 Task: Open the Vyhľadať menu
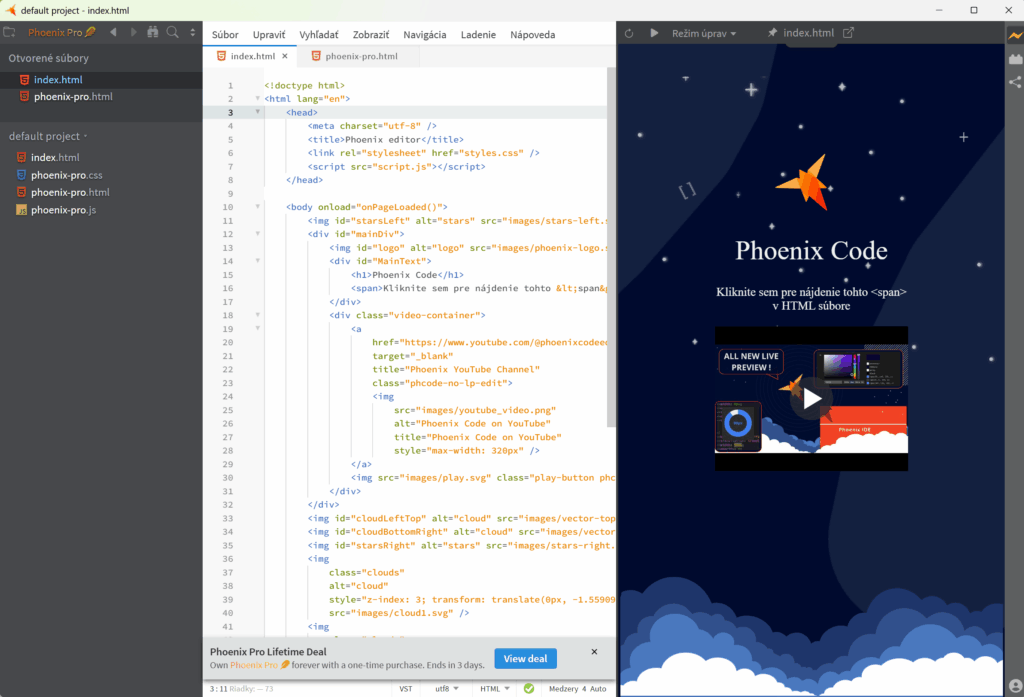point(319,35)
